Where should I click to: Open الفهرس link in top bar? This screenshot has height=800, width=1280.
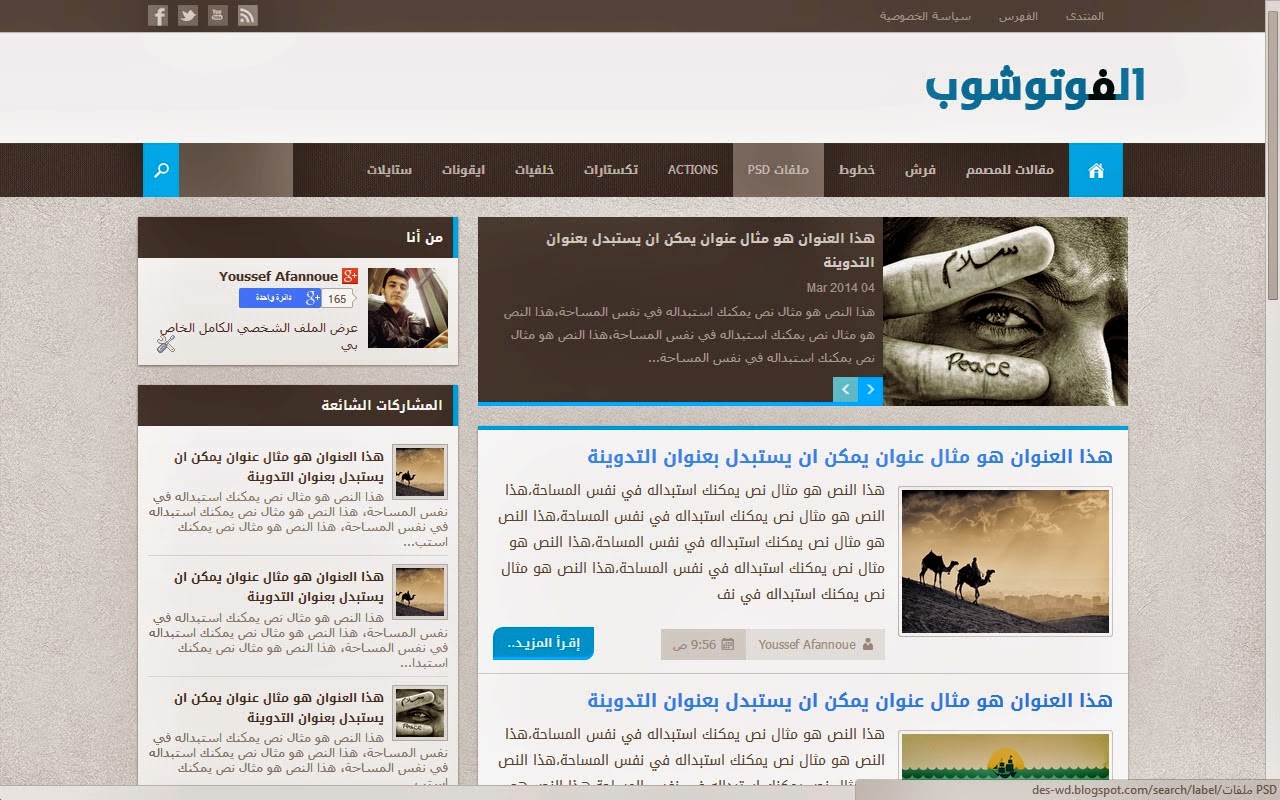(1018, 16)
